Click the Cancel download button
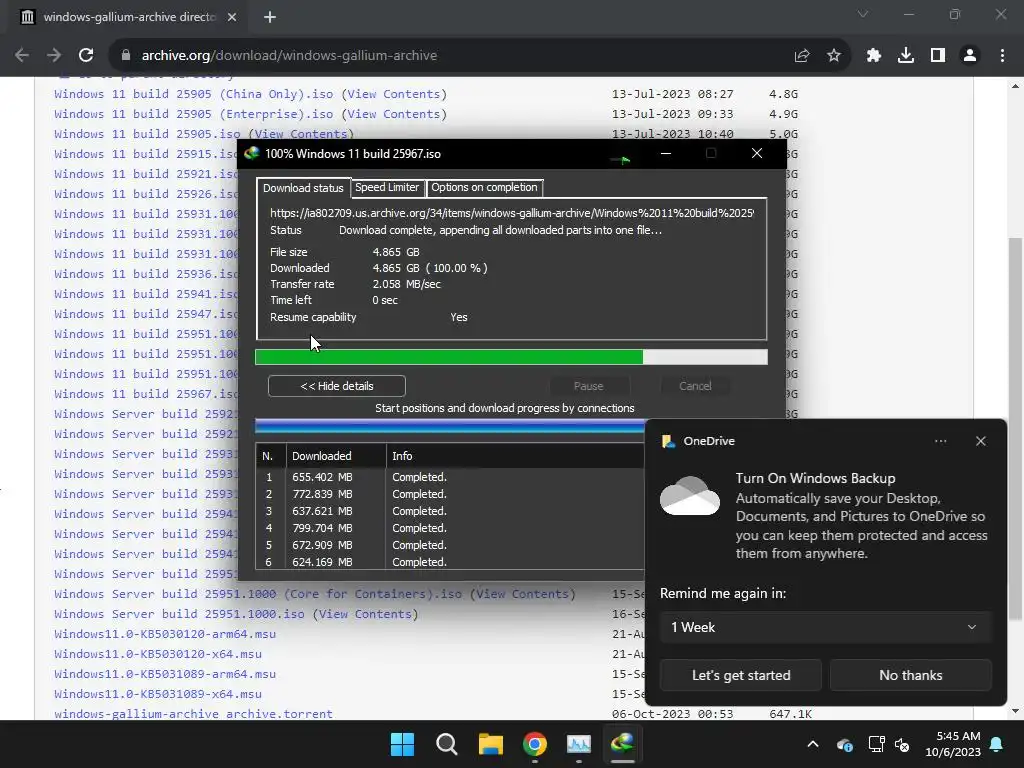The image size is (1024, 768). click(x=695, y=386)
